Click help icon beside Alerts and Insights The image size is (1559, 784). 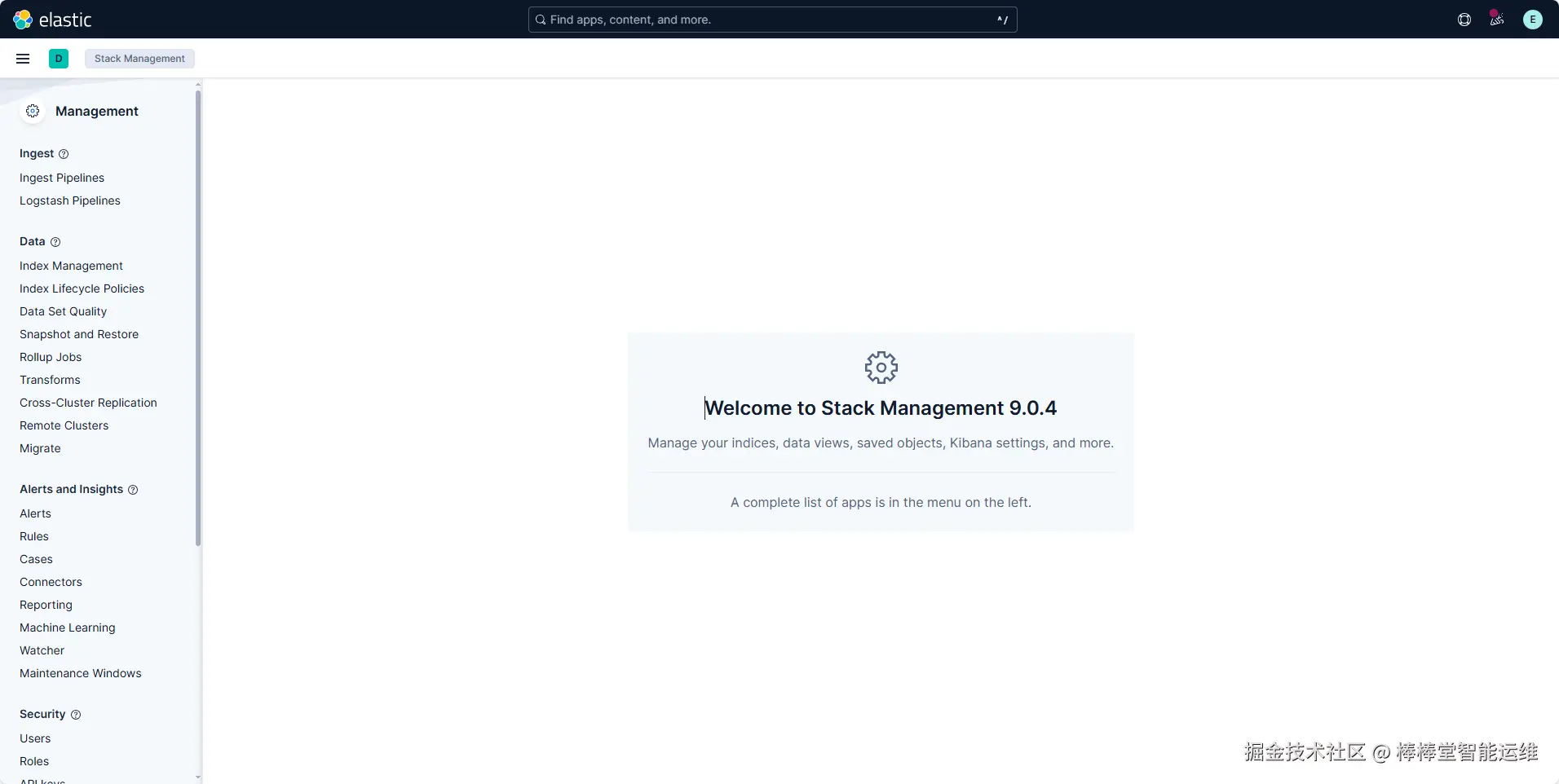tap(133, 490)
